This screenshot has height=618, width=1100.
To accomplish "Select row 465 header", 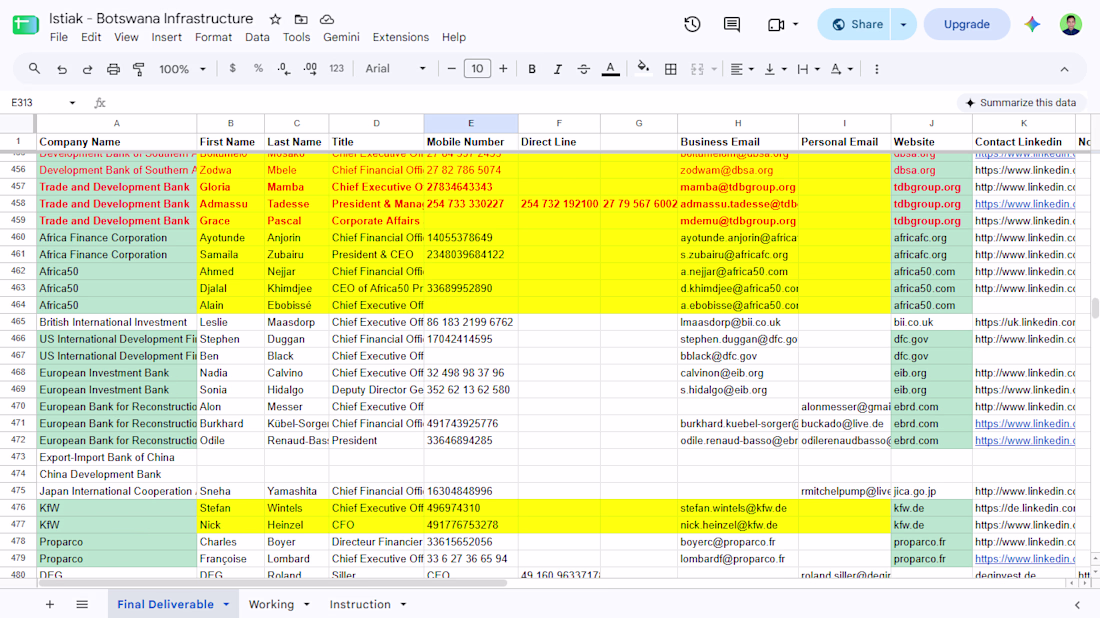I will [x=18, y=322].
